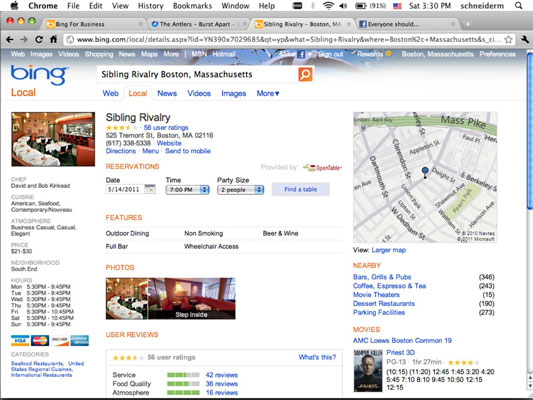This screenshot has height=400, width=533.
Task: Select the News search tab
Action: (167, 93)
